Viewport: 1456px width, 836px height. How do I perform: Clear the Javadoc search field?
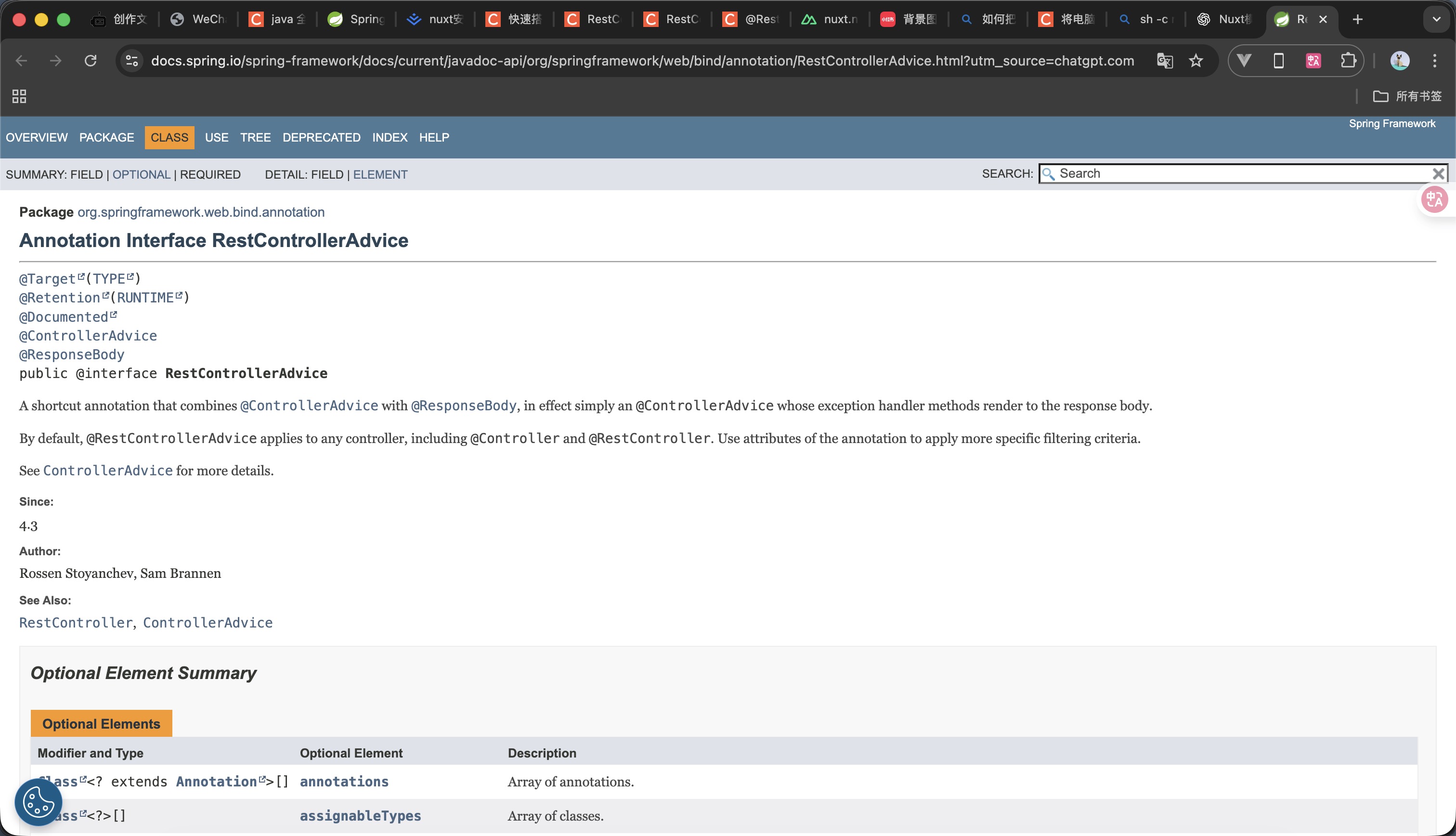1438,173
